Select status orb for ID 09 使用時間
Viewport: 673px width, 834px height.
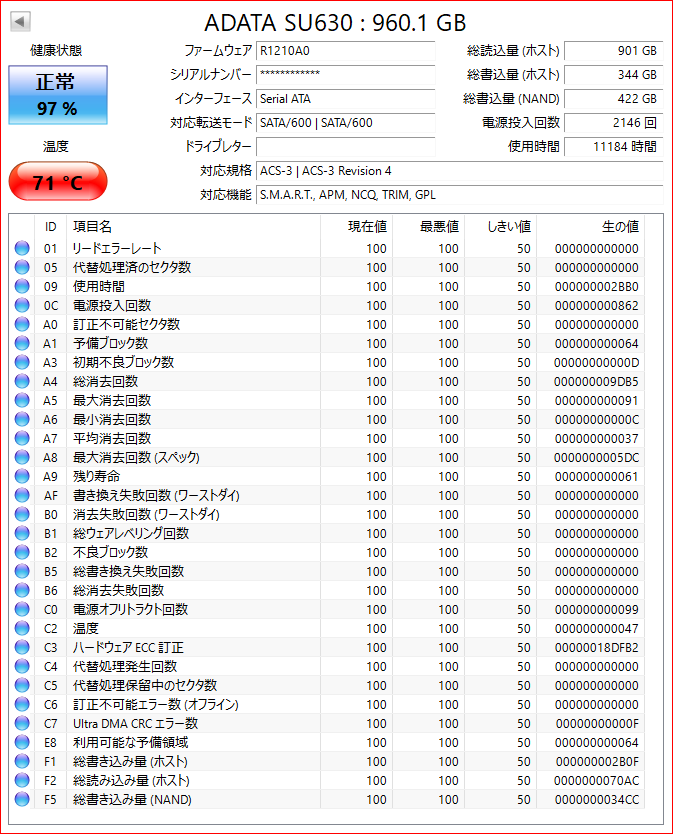click(22, 286)
